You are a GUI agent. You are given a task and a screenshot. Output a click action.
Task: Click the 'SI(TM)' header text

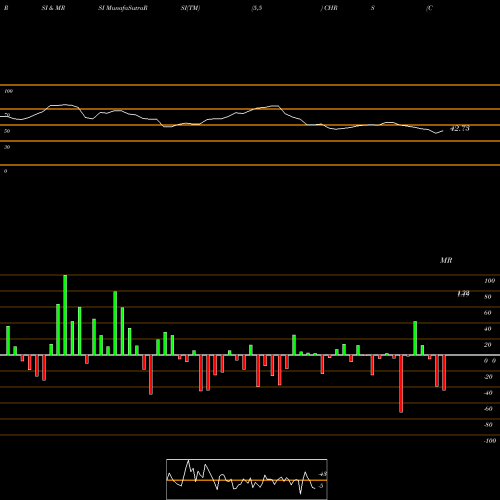coord(190,8)
